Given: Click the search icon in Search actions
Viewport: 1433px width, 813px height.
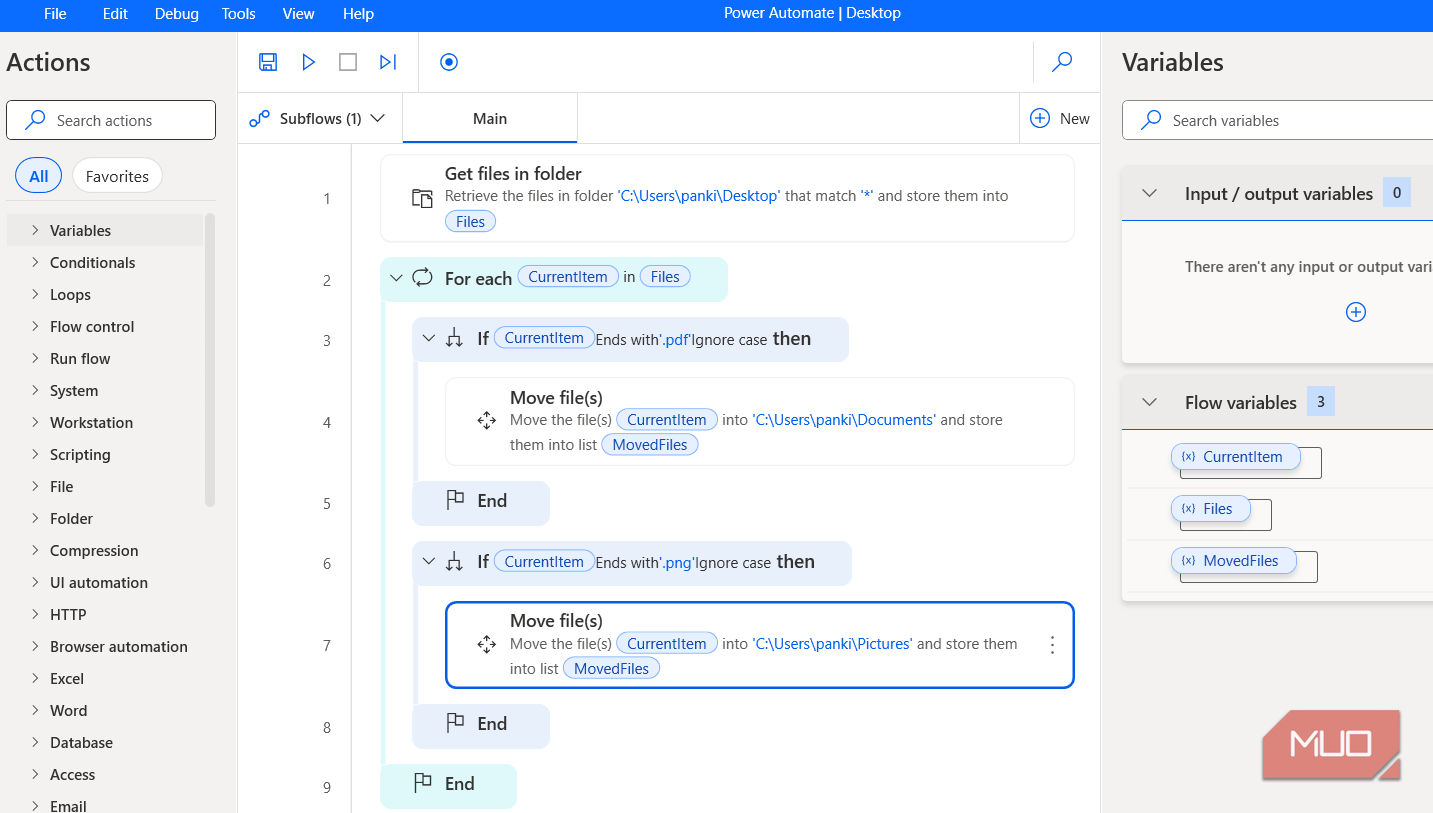Looking at the screenshot, I should 35,120.
